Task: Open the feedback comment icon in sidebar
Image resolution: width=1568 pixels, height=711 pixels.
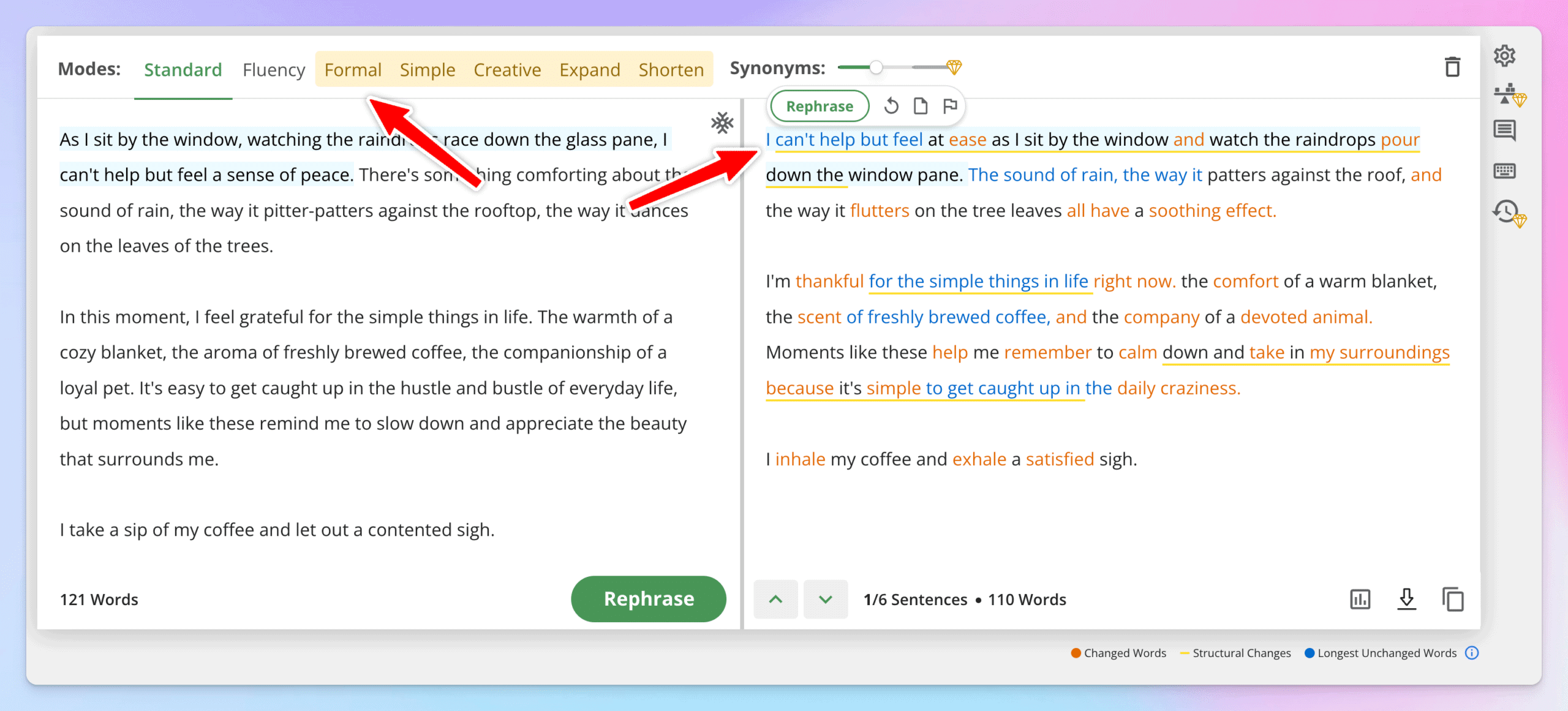Action: click(x=1504, y=130)
